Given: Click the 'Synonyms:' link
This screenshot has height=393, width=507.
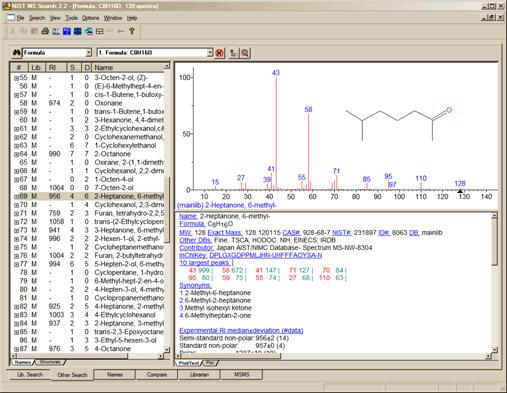Looking at the screenshot, I should 195,286.
